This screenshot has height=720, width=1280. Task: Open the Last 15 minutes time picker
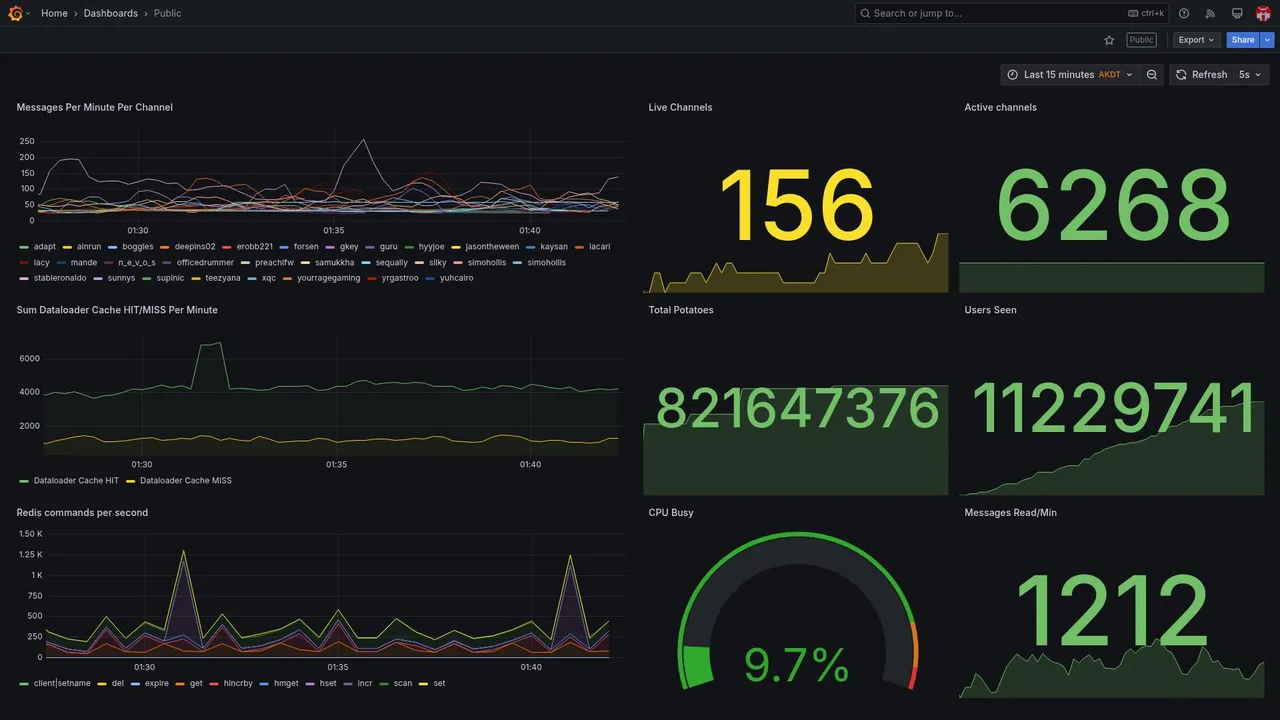point(1070,75)
